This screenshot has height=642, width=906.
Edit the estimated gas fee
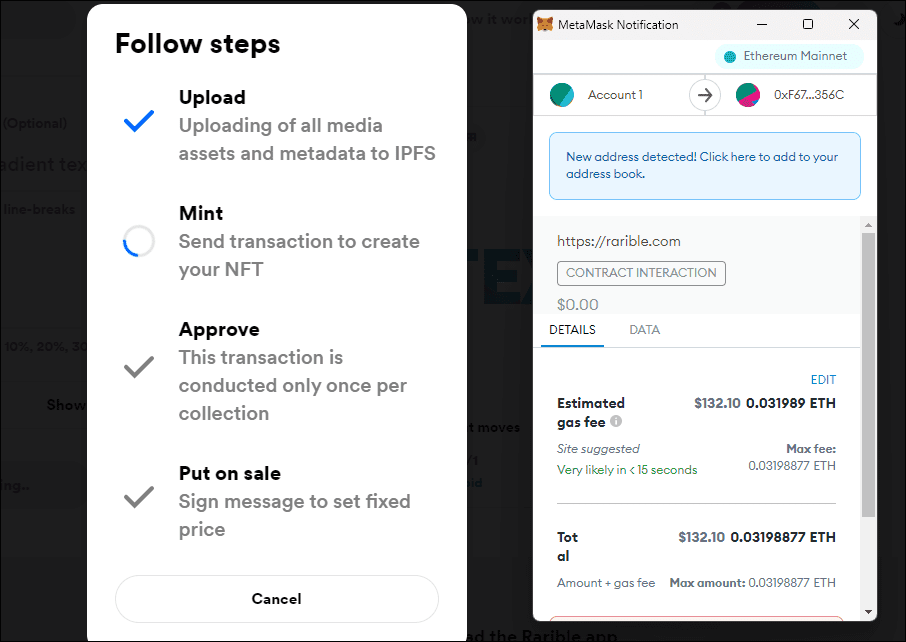[823, 380]
